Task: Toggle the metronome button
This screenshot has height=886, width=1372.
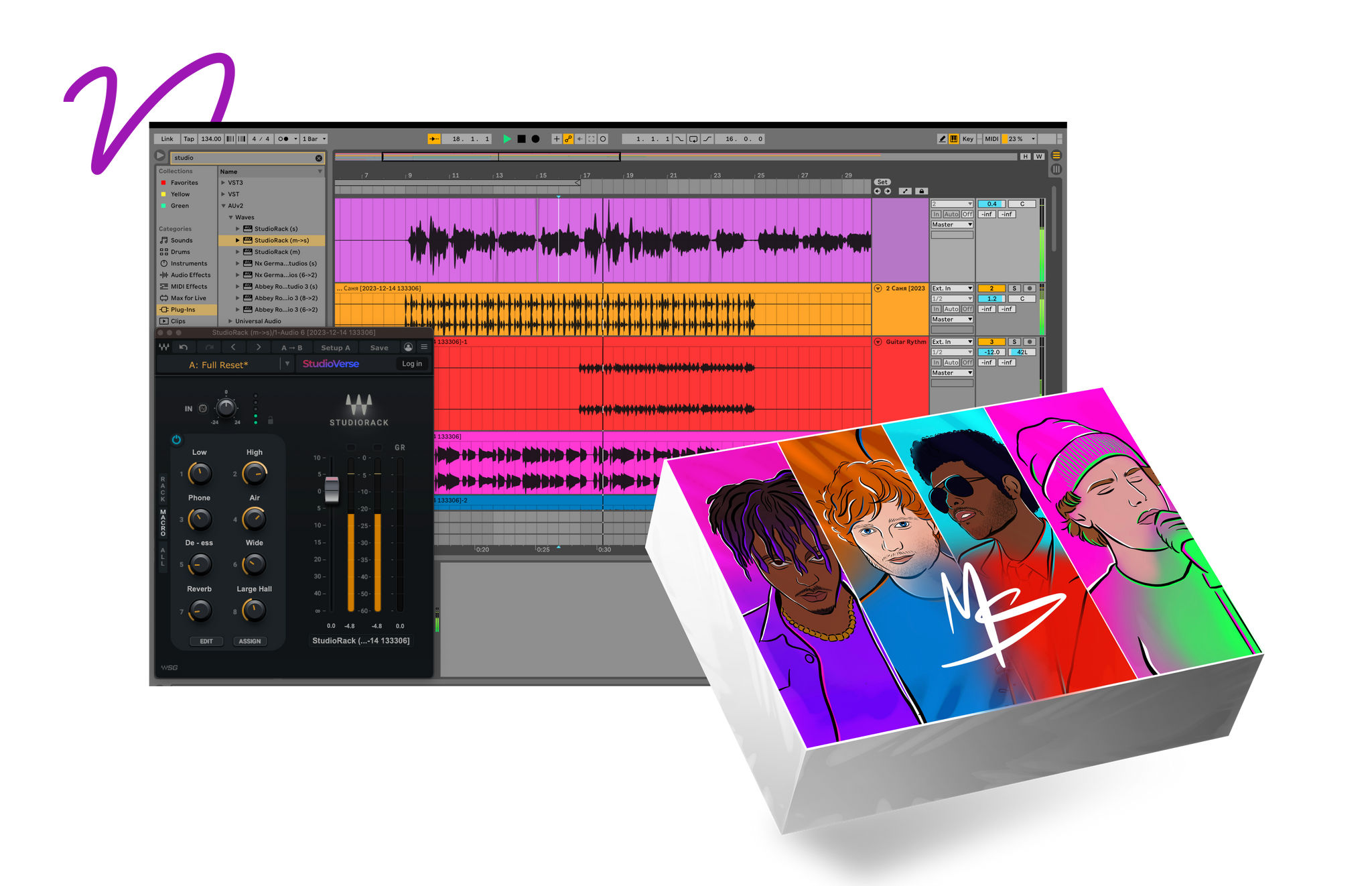Action: (283, 139)
